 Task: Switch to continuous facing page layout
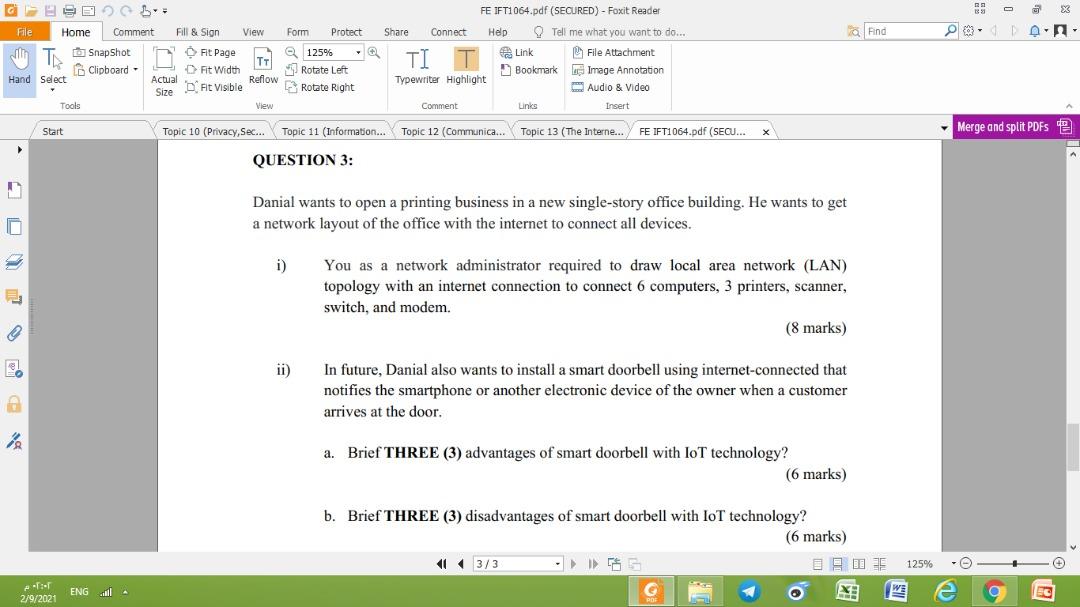[880, 563]
